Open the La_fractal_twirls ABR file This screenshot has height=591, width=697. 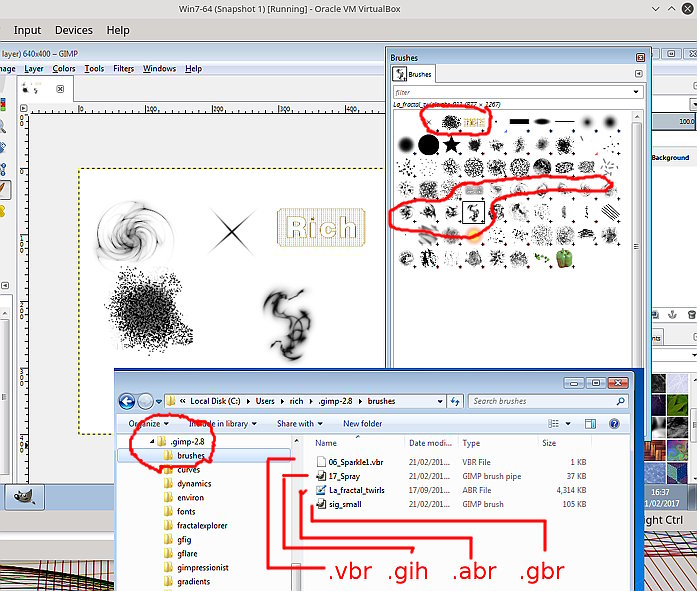(x=356, y=490)
